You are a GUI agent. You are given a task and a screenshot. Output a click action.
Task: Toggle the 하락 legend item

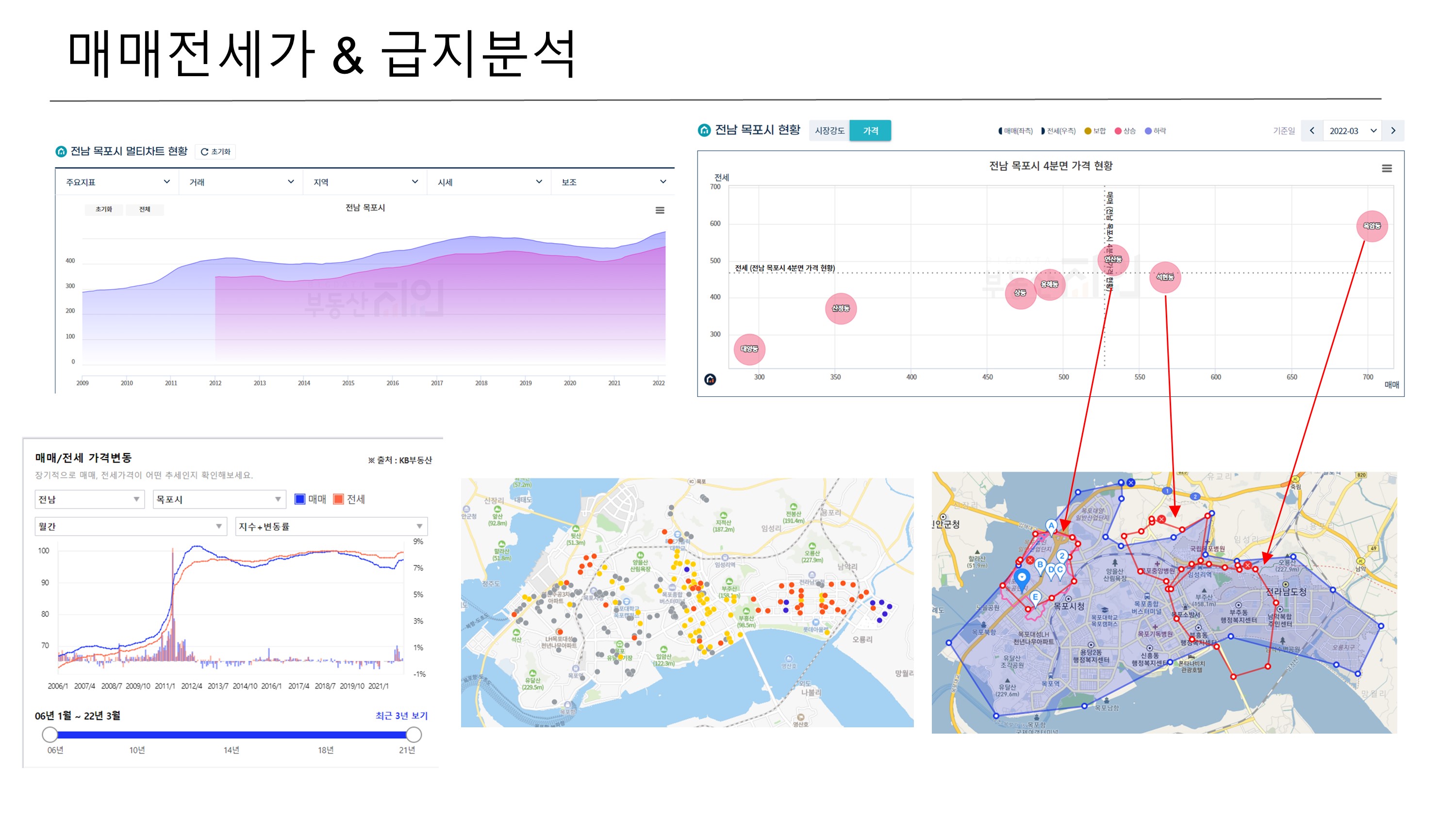1155,131
